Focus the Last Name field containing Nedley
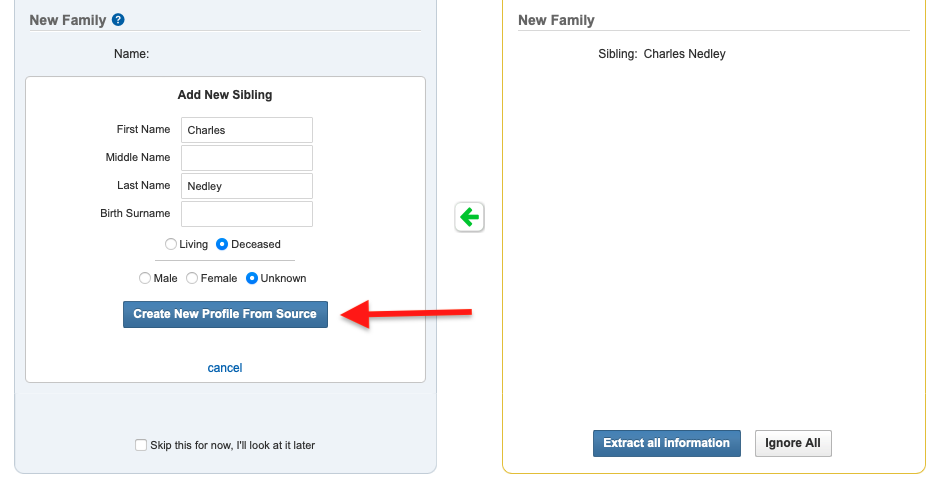The width and height of the screenshot is (938, 488). click(x=247, y=186)
